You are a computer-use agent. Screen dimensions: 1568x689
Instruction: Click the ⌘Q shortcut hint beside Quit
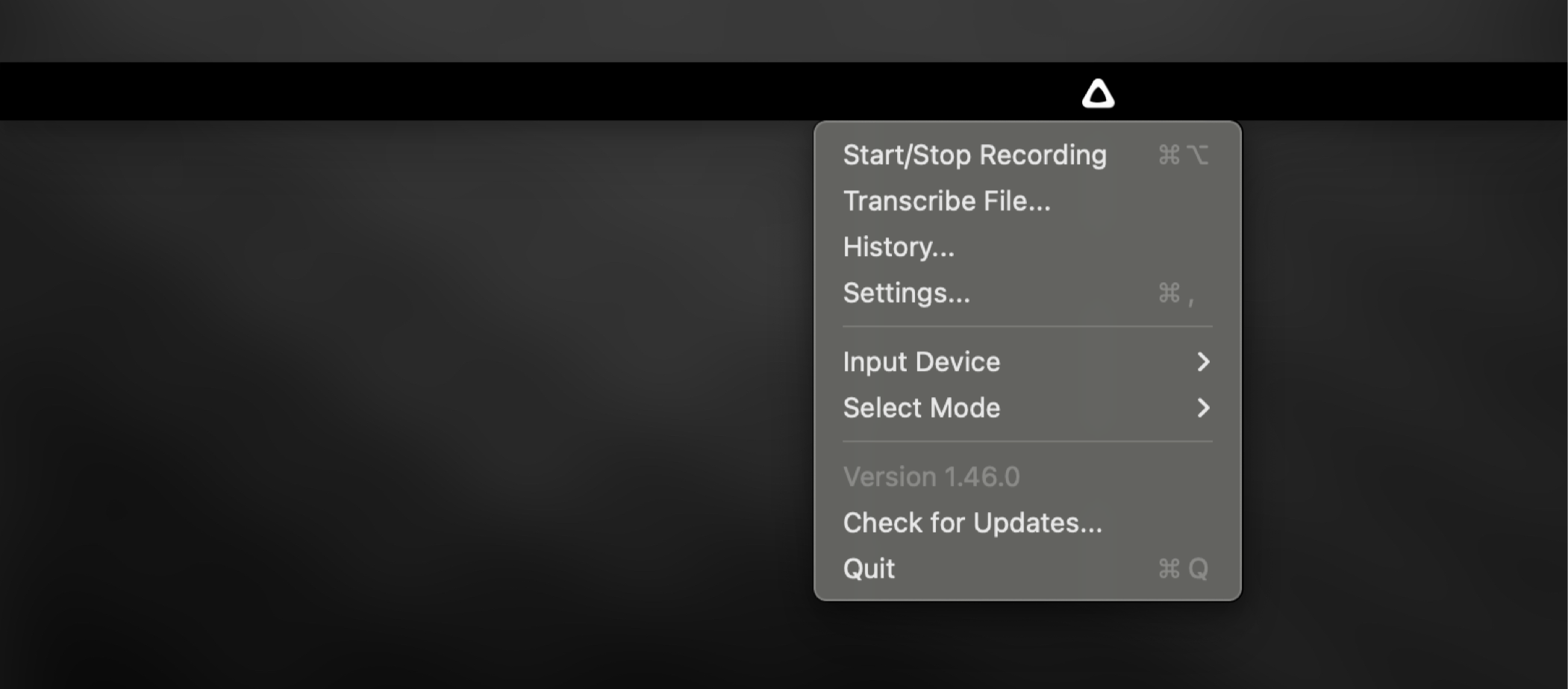1182,569
